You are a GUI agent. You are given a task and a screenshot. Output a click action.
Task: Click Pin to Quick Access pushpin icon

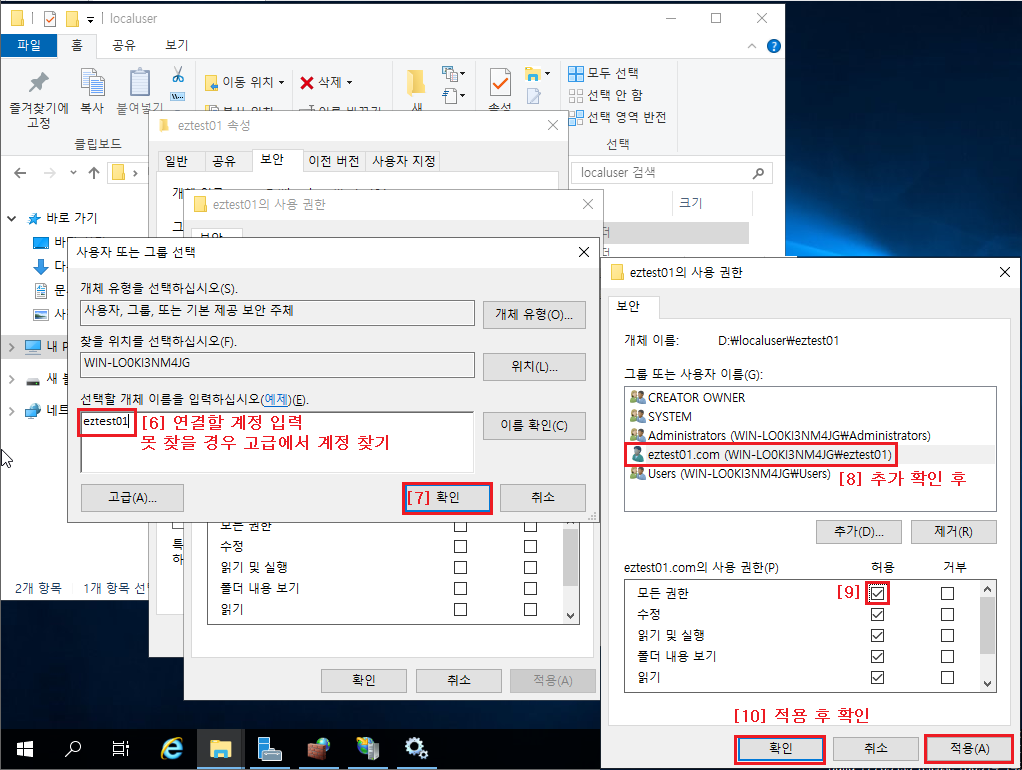38,82
